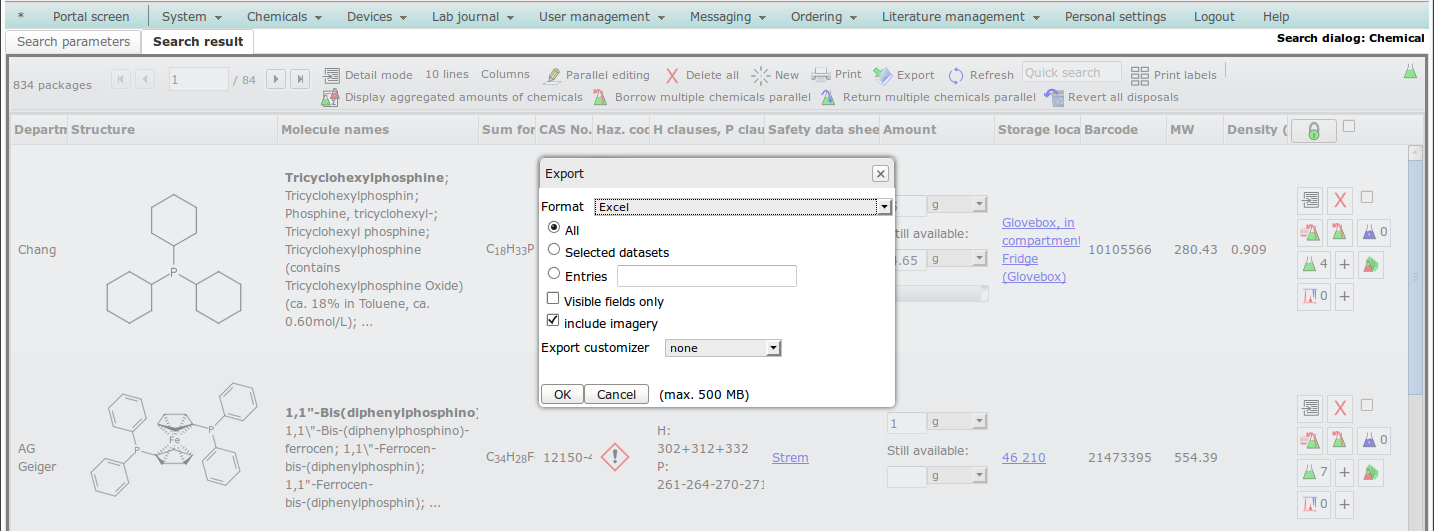Click the vertical scrollbar of results table

(1415, 300)
